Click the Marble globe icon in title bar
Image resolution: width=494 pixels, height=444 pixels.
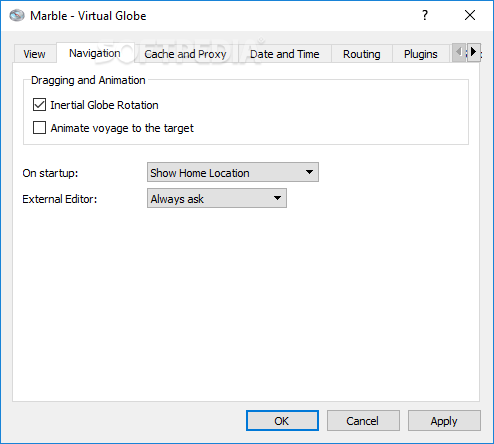tap(17, 16)
